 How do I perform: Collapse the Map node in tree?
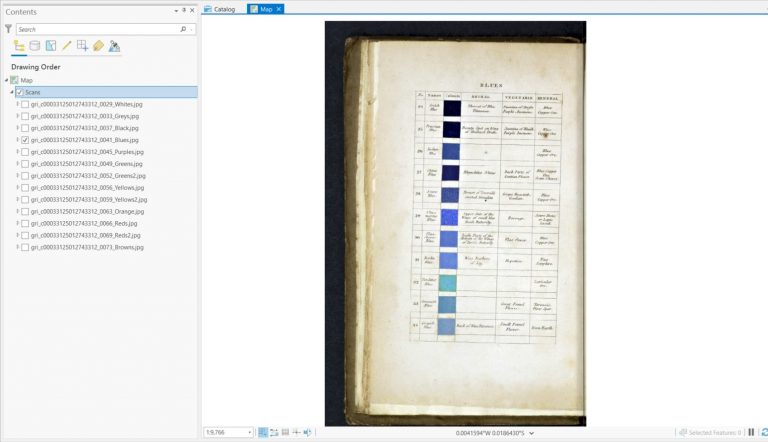coord(6,80)
